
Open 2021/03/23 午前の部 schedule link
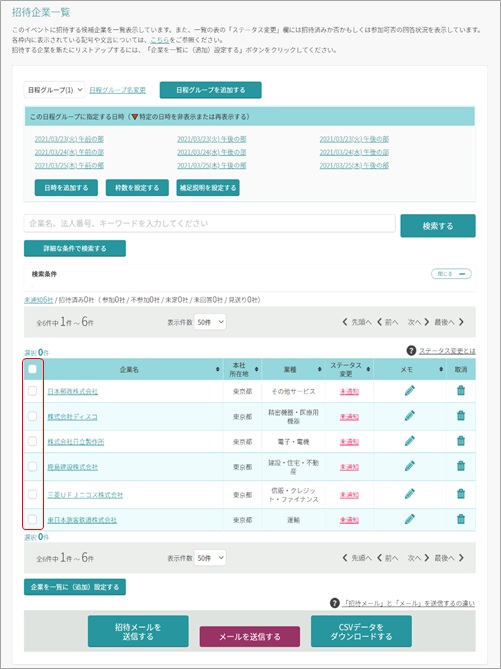tap(69, 139)
